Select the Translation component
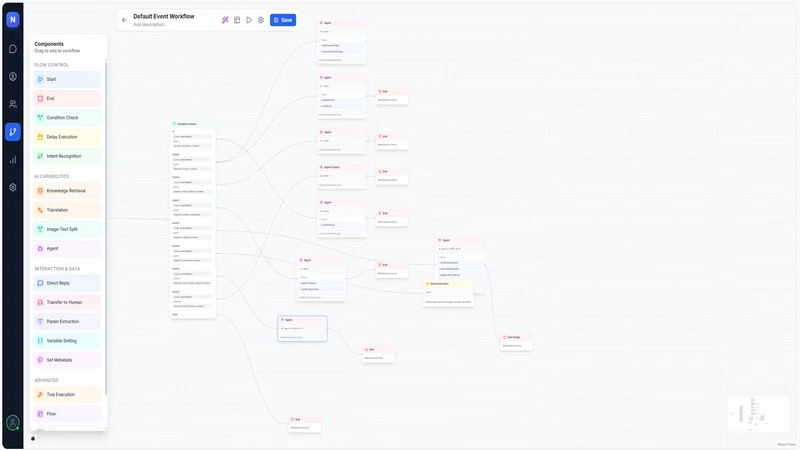The width and height of the screenshot is (800, 450). 67,210
